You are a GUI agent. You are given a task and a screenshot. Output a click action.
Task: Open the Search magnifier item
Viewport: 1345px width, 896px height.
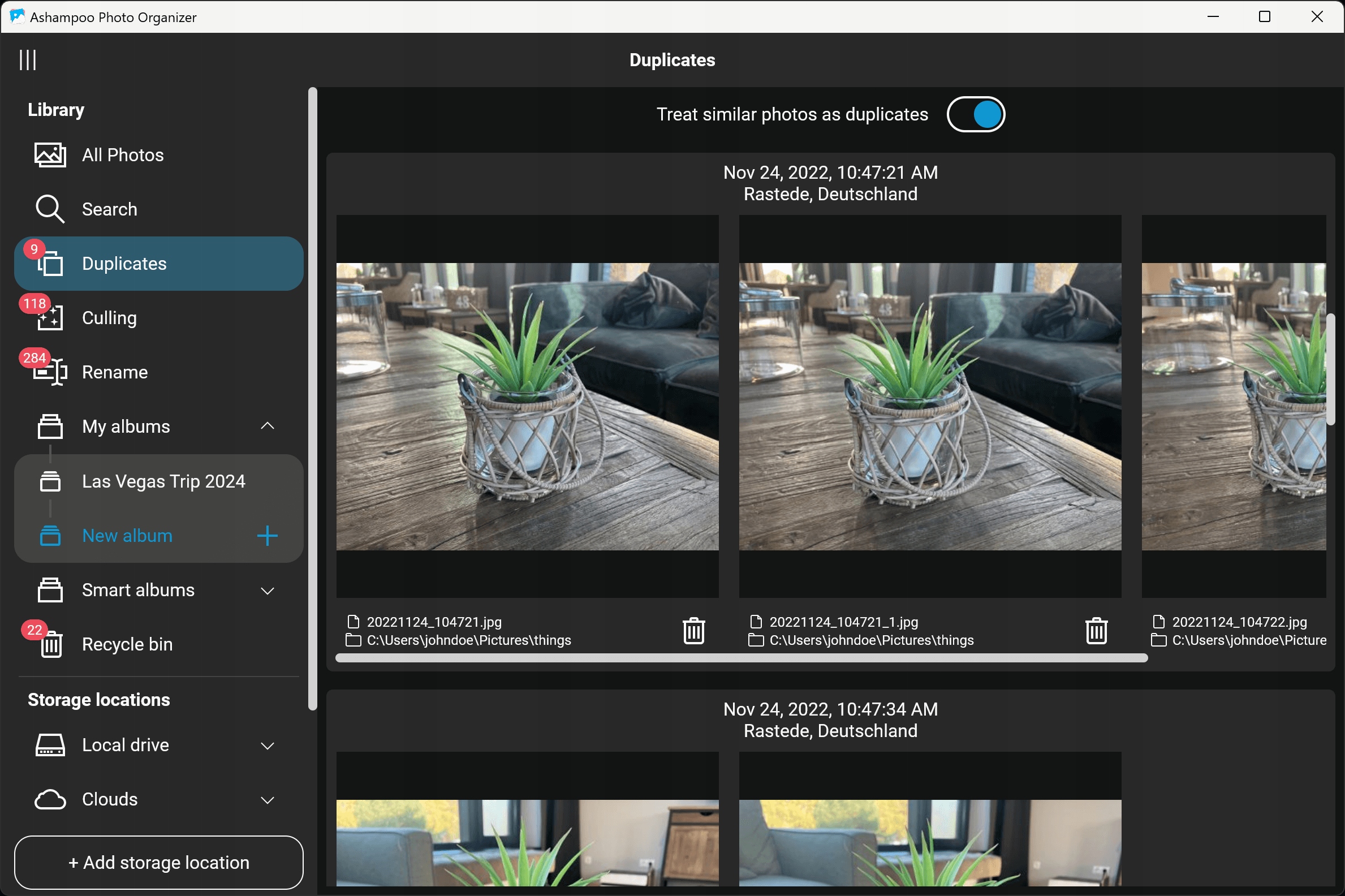pyautogui.click(x=109, y=209)
